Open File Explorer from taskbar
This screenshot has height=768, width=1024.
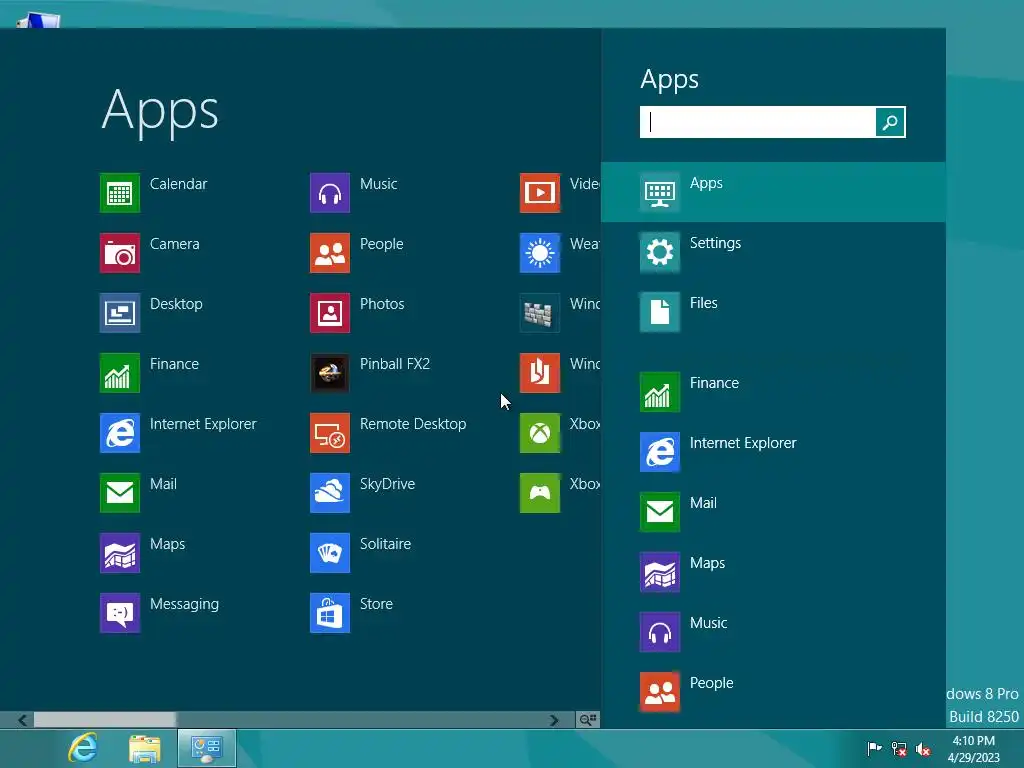coord(144,748)
